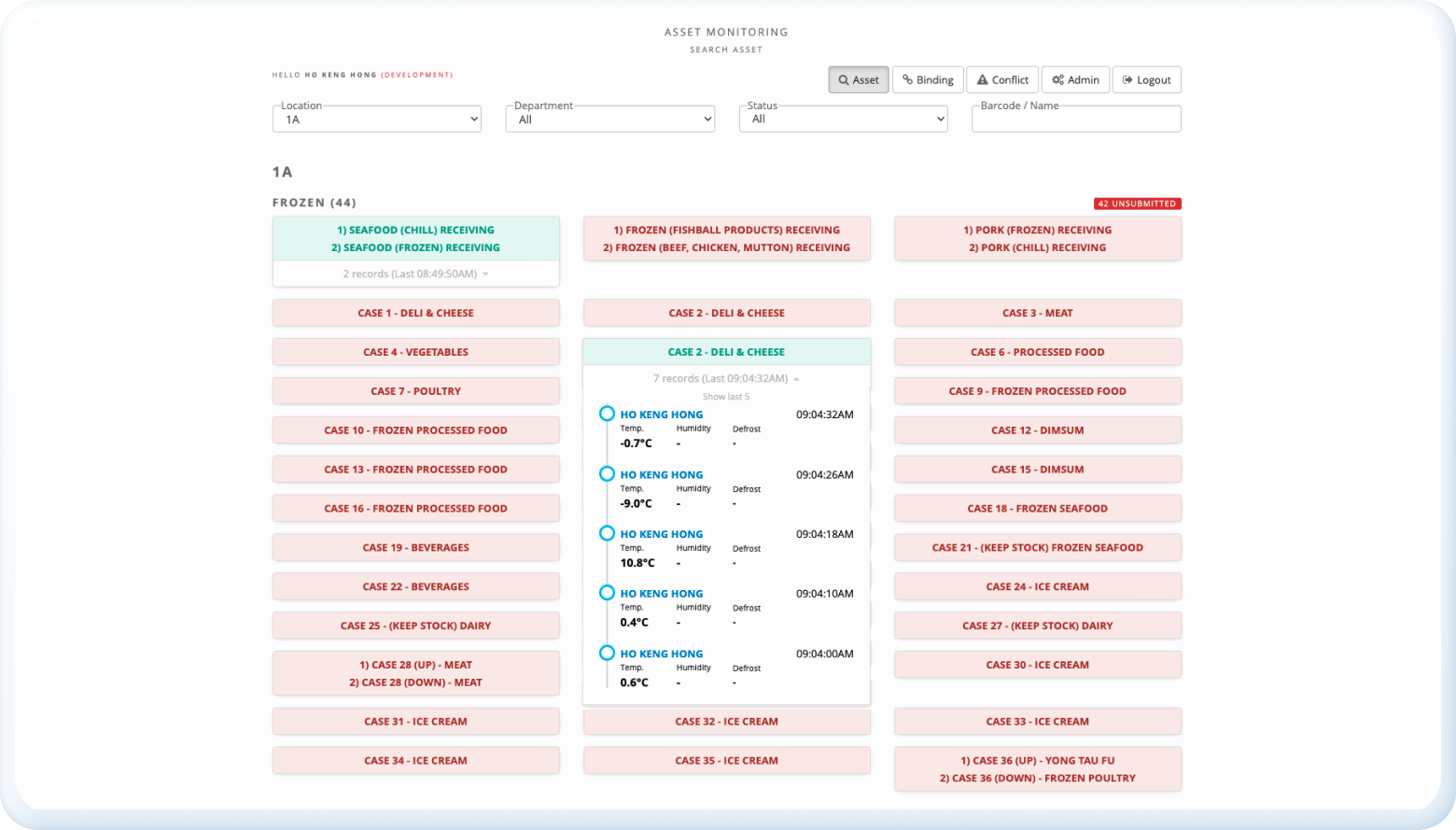The image size is (1456, 830).
Task: Open Case 36 (Up) - Yong Tau Fu card
Action: [1038, 769]
